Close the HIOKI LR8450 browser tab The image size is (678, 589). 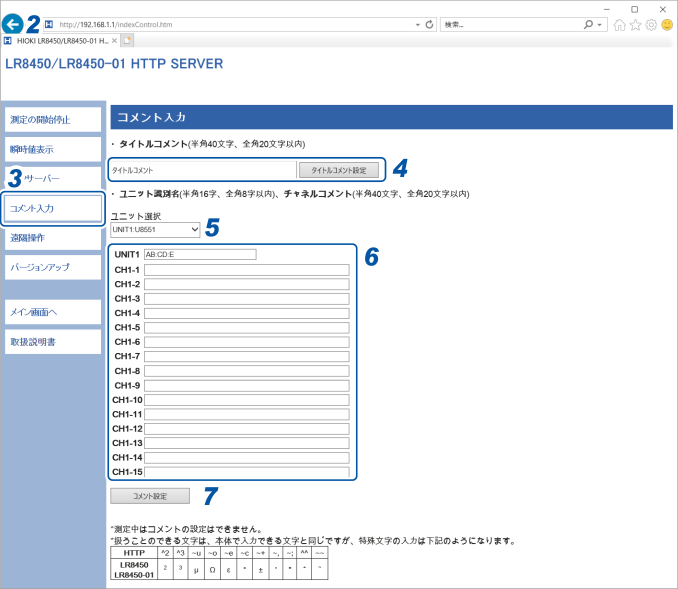coord(114,41)
